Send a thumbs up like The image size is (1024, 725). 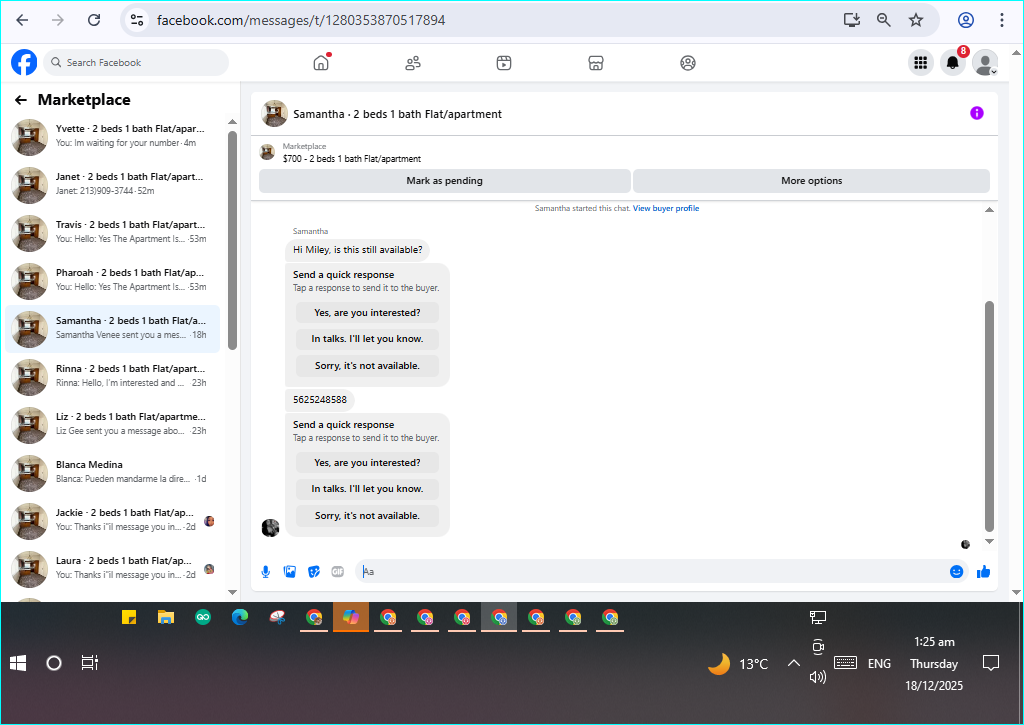[x=984, y=572]
